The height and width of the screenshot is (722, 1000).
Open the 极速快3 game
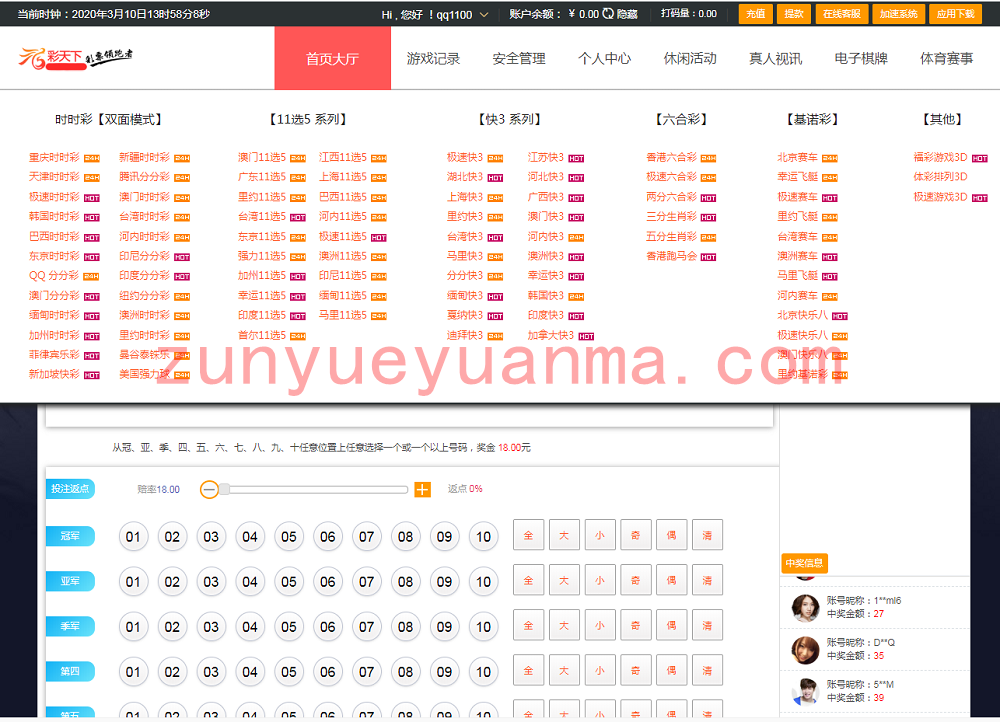click(x=465, y=157)
